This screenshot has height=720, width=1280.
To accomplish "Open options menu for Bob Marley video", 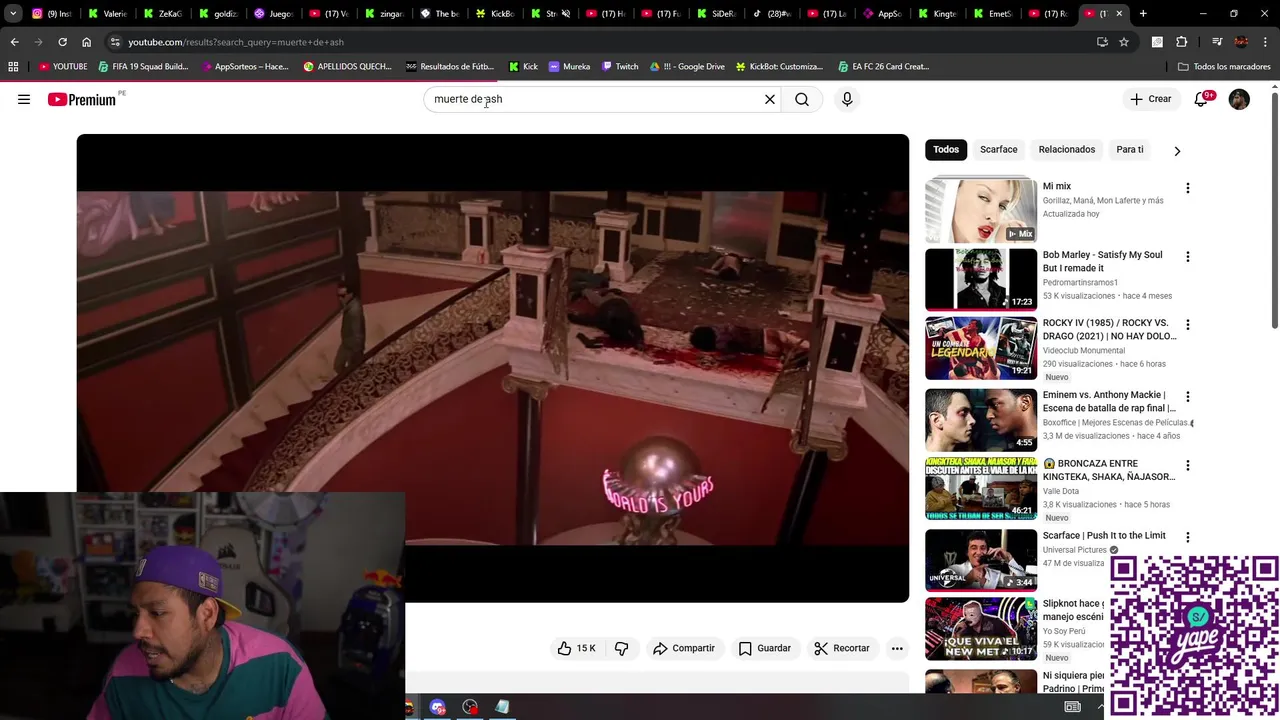I will point(1187,257).
